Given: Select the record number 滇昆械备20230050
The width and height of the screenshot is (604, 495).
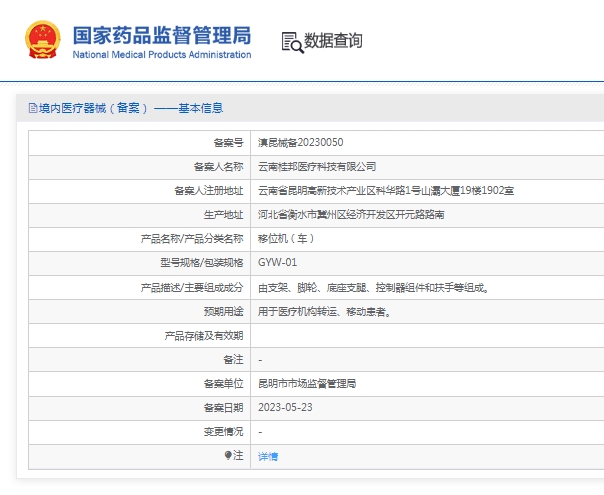Looking at the screenshot, I should point(300,143).
